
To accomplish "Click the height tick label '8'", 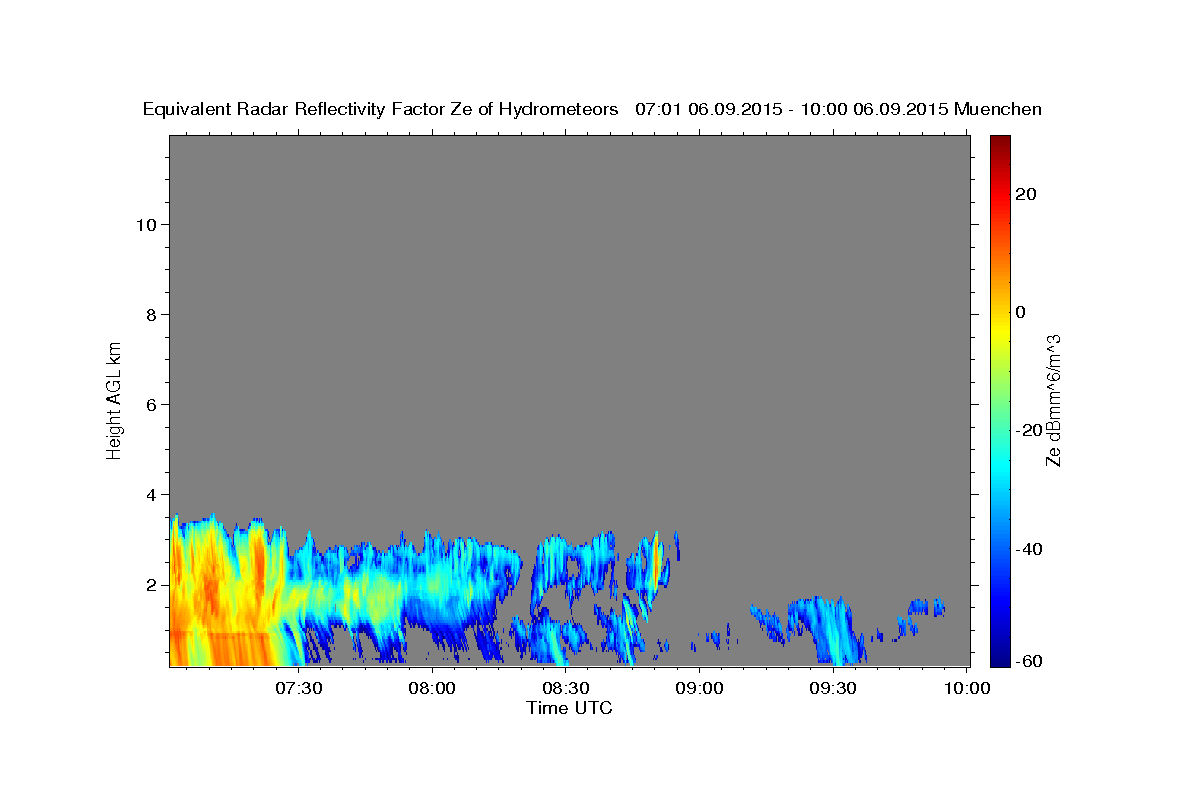I will (x=152, y=314).
